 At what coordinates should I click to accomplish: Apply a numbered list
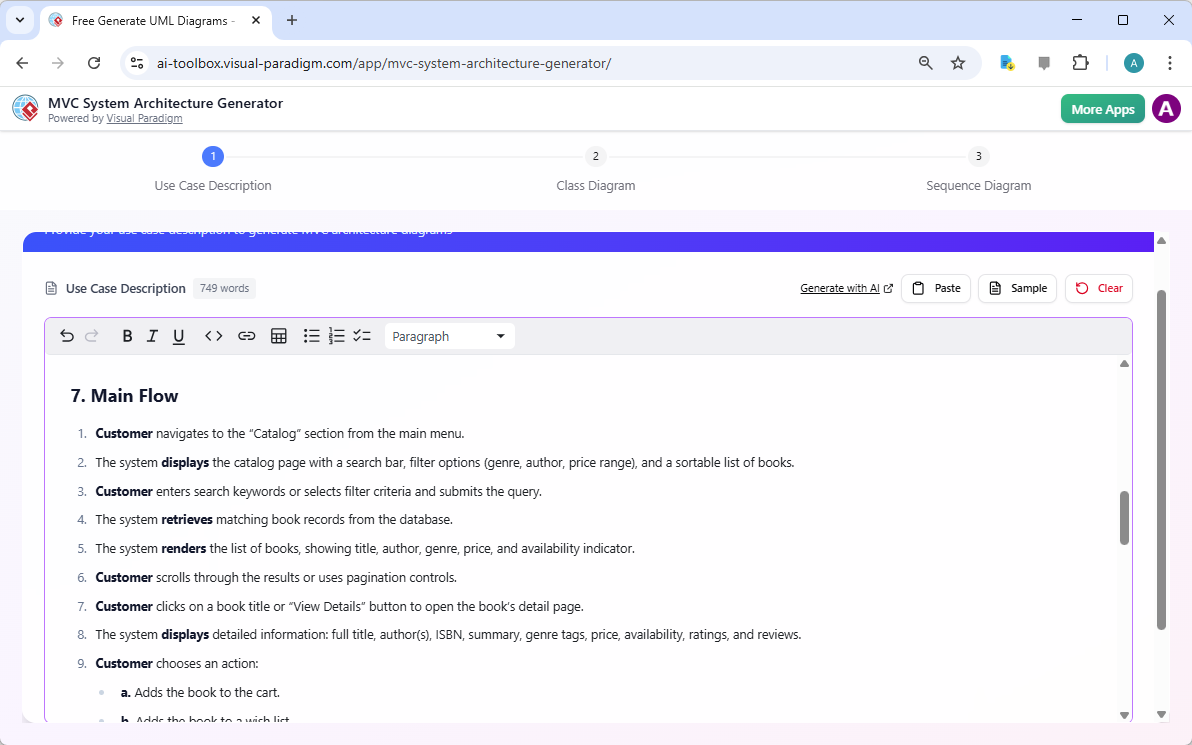[336, 336]
